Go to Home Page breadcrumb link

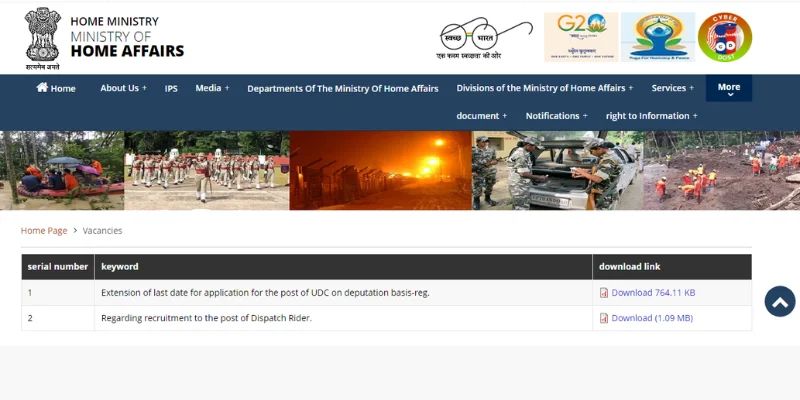44,231
